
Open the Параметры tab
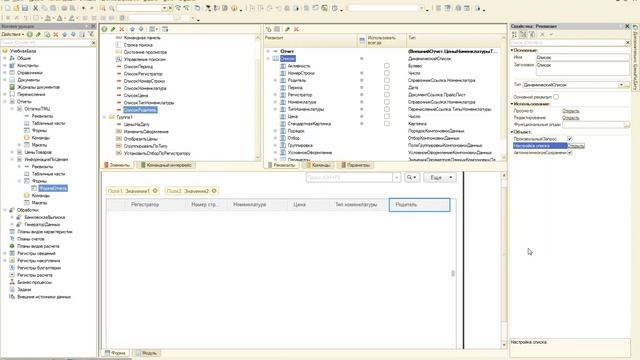tap(355, 165)
